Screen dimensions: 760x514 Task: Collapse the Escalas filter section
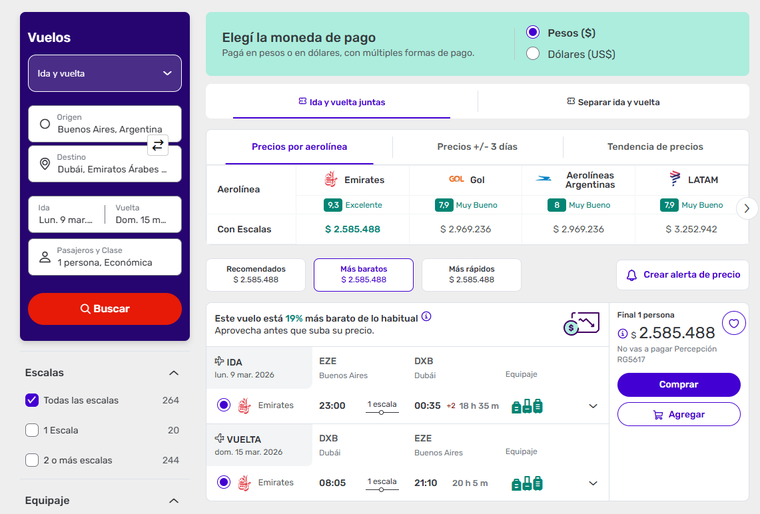[174, 373]
